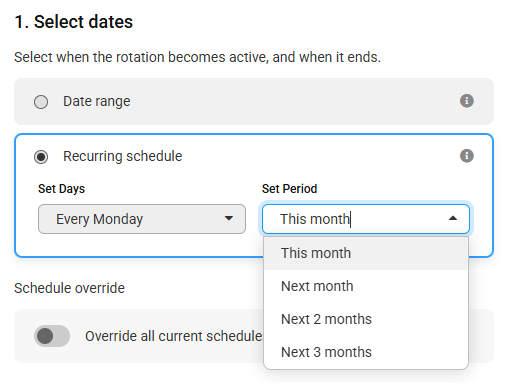
Task: Collapse the Set Period dropdown arrow
Action: (453, 218)
